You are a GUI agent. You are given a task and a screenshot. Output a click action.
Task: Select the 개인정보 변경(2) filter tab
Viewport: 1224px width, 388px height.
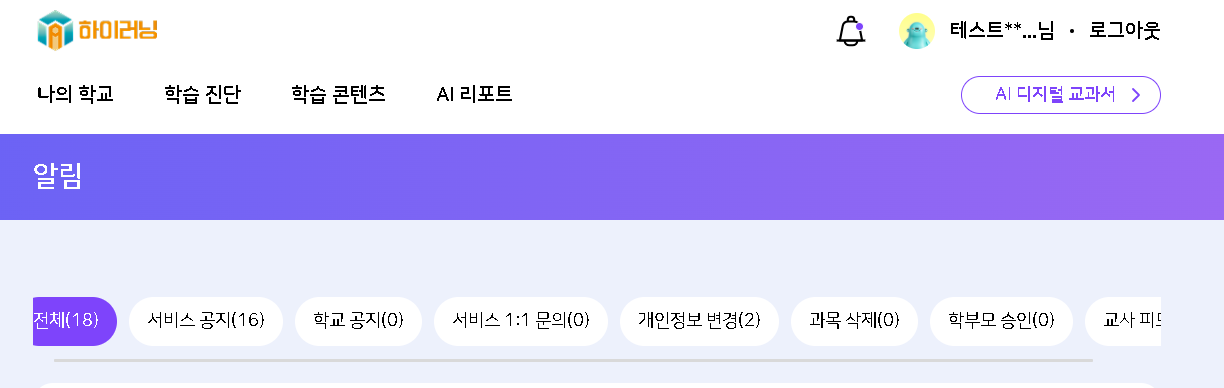[x=699, y=321]
